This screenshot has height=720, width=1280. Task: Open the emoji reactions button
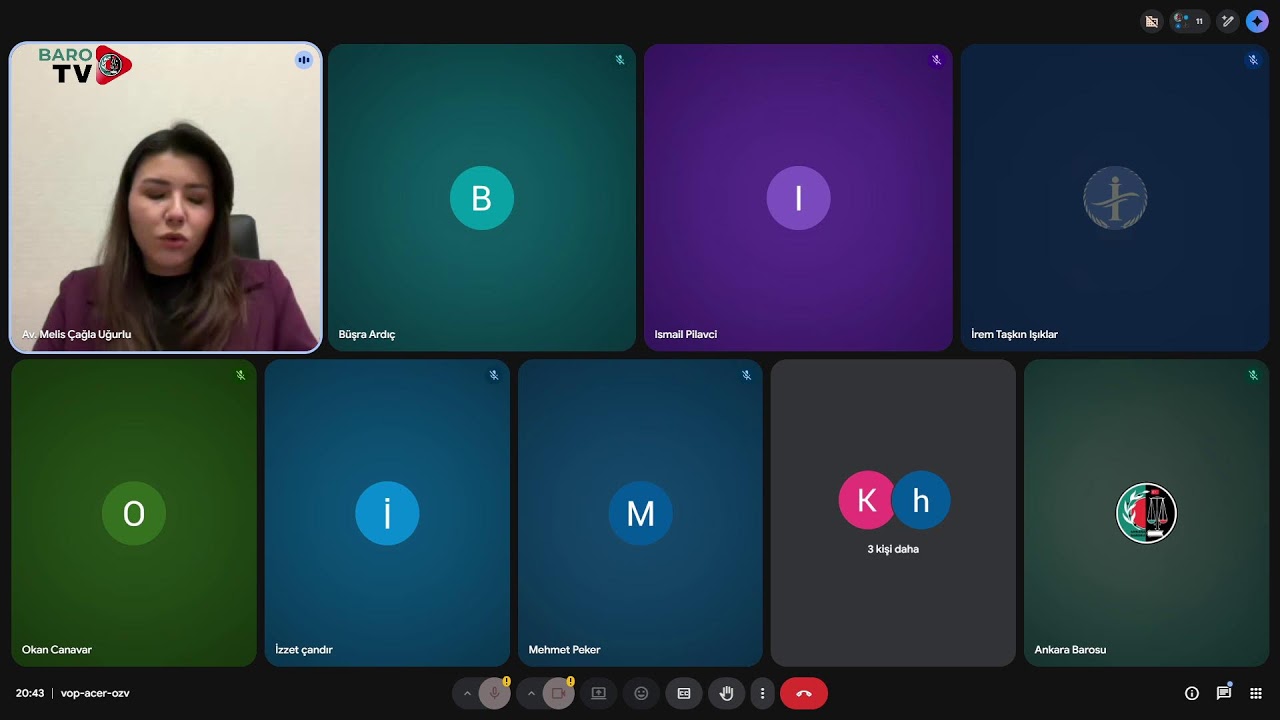coord(641,693)
